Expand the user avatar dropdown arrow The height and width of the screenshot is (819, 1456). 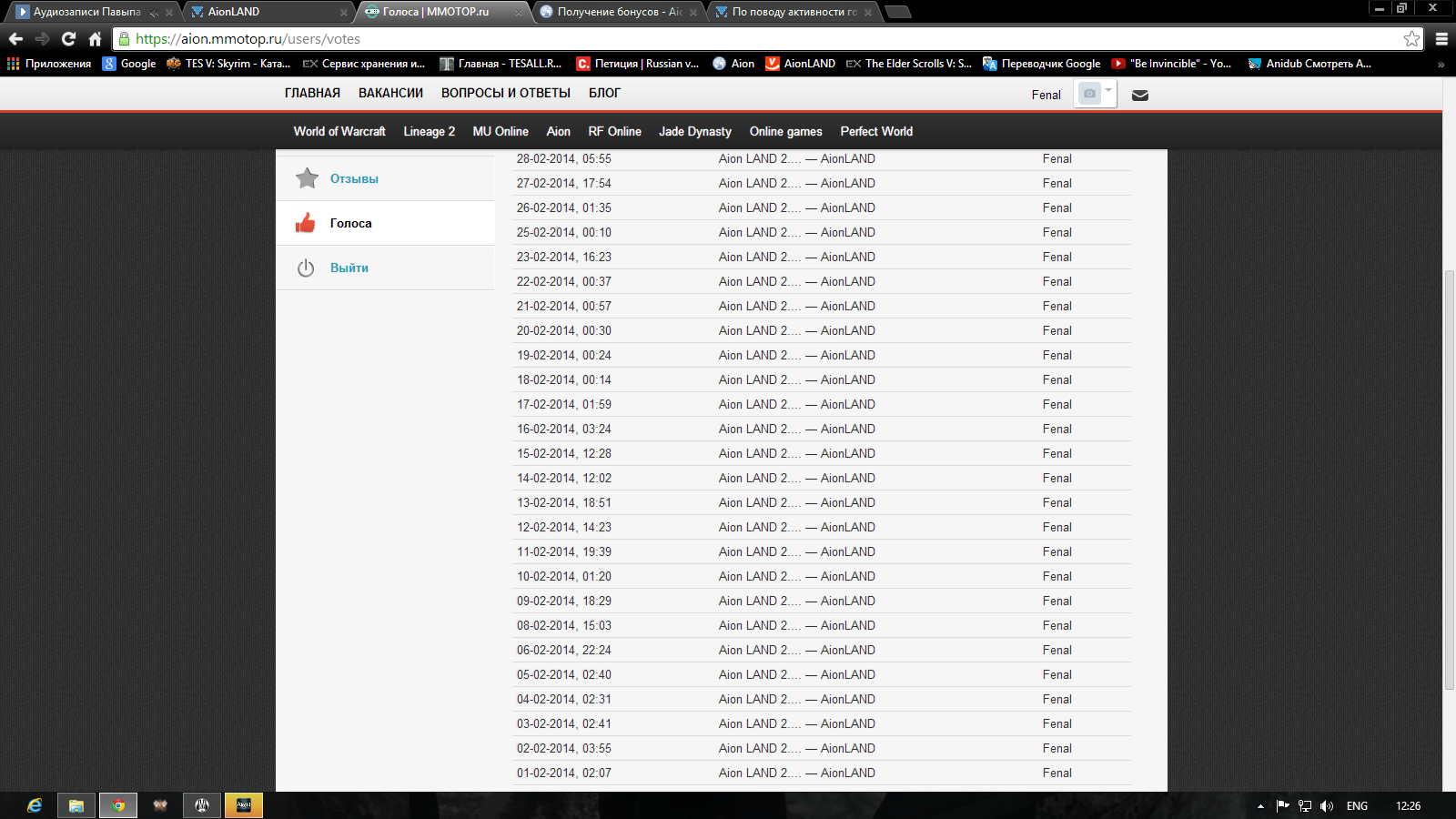coord(1108,90)
